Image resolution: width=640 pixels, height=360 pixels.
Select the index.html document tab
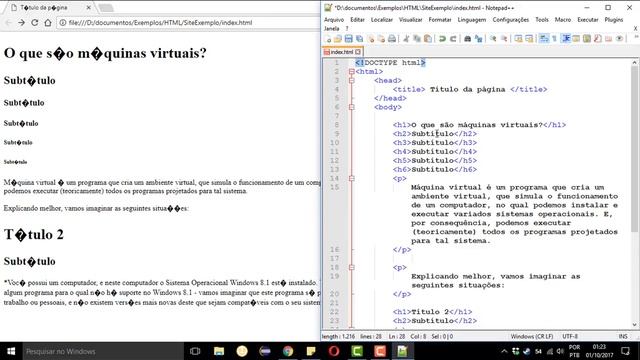(342, 52)
